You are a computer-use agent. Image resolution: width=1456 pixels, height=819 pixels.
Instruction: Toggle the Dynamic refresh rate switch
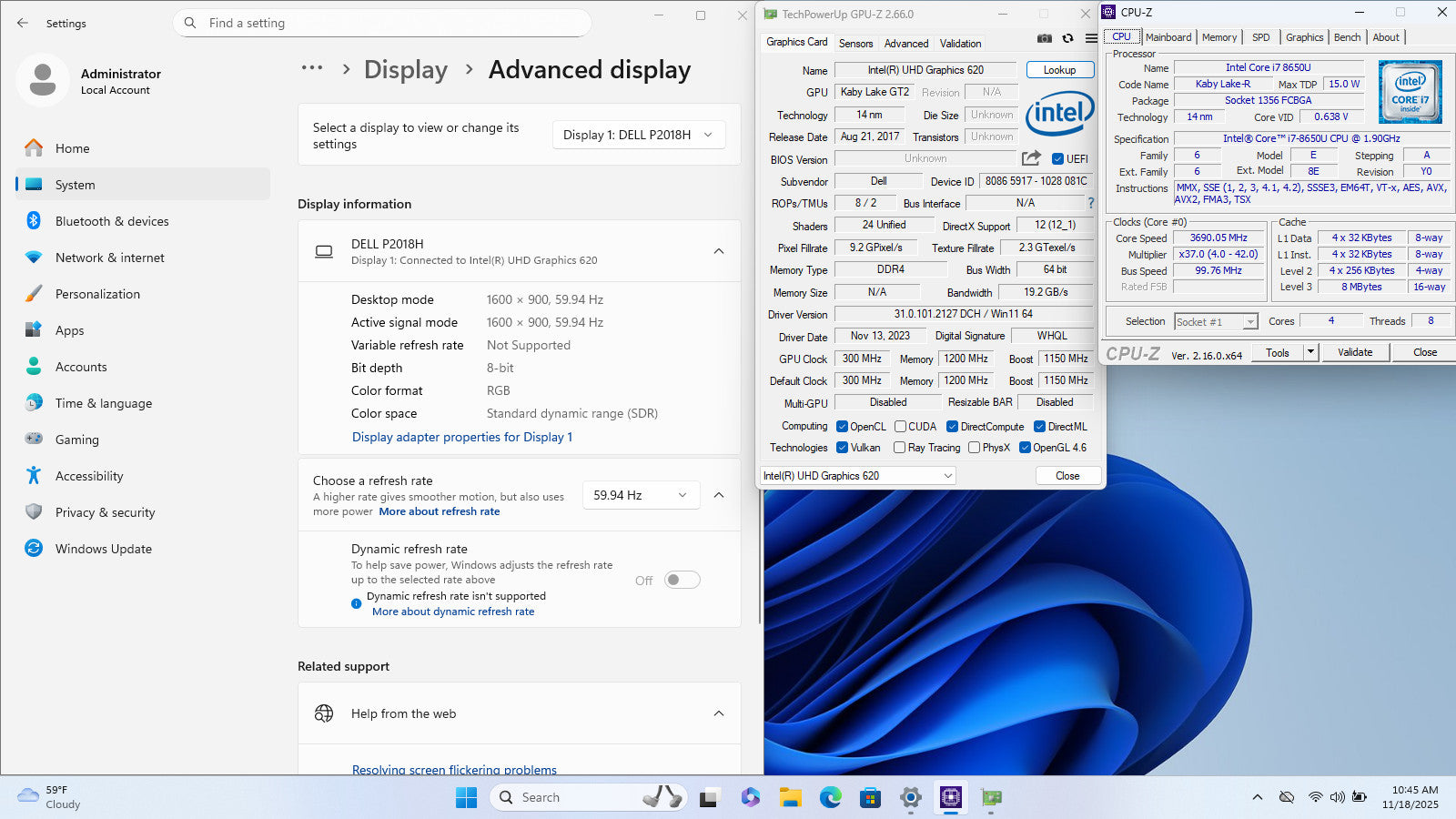coord(682,580)
